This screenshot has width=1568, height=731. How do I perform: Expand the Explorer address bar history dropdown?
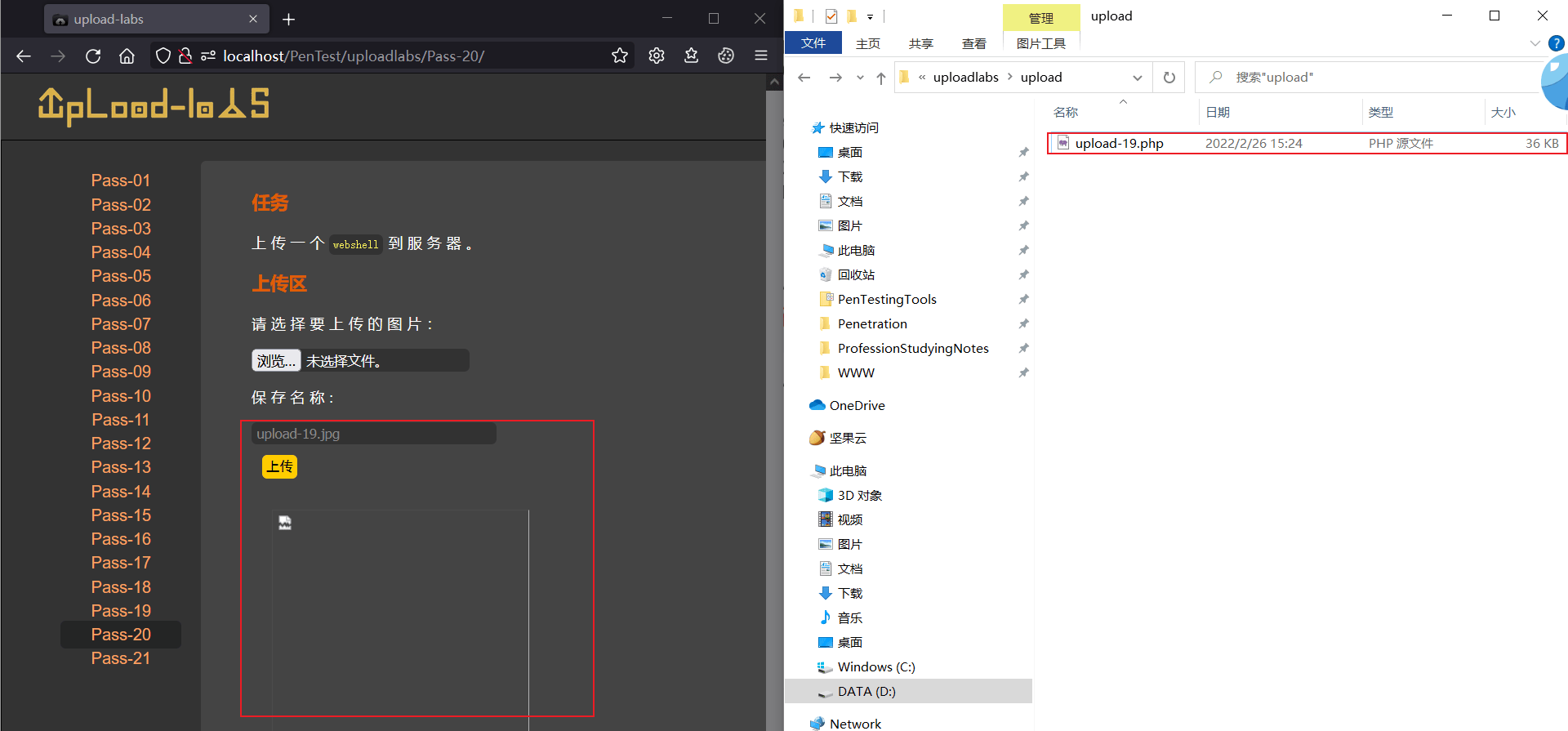[x=1138, y=78]
